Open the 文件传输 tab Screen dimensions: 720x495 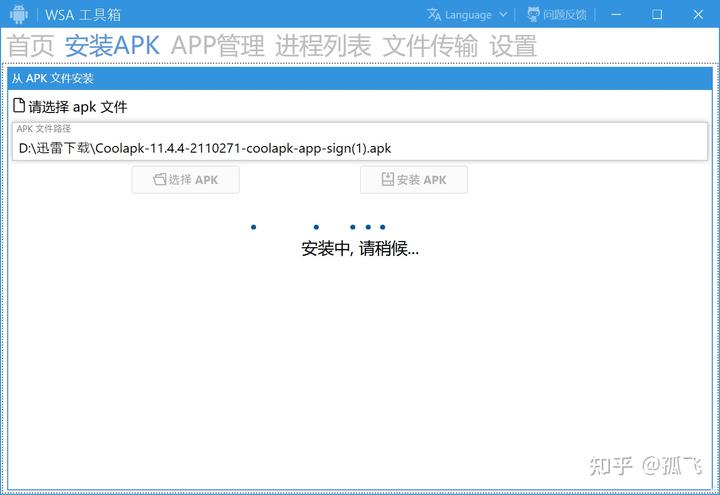430,46
